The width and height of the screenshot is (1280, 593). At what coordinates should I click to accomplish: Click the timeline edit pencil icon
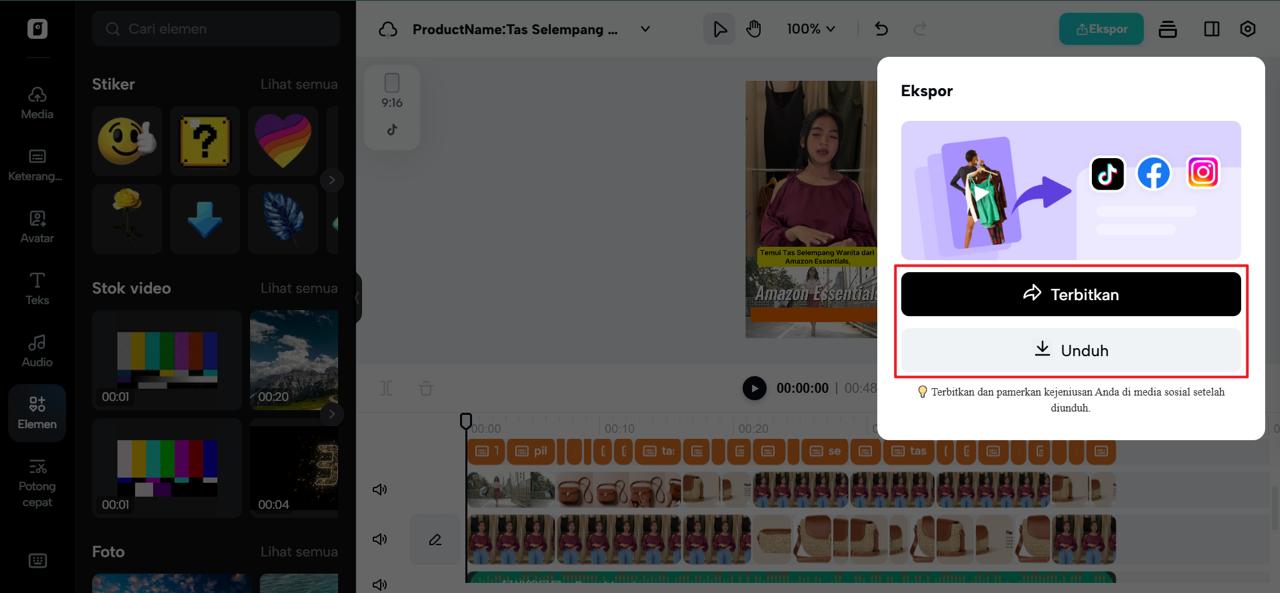(x=435, y=539)
